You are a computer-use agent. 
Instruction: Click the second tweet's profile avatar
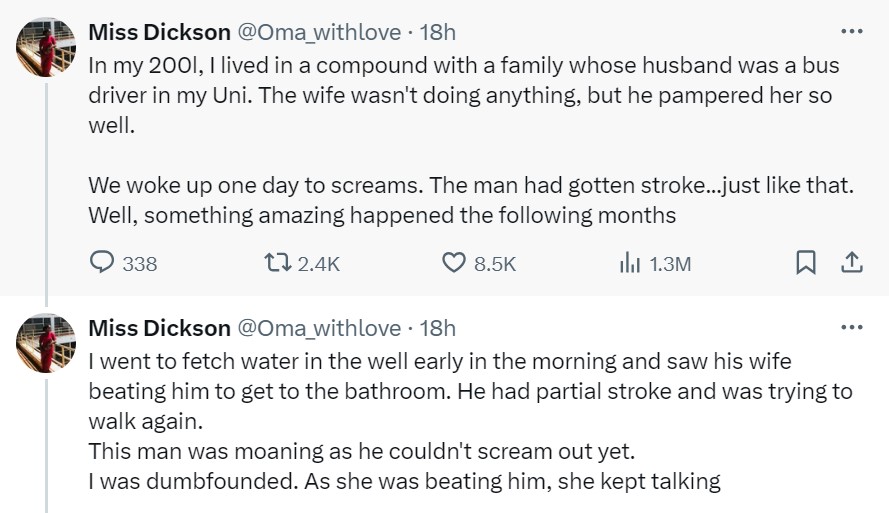pyautogui.click(x=46, y=343)
